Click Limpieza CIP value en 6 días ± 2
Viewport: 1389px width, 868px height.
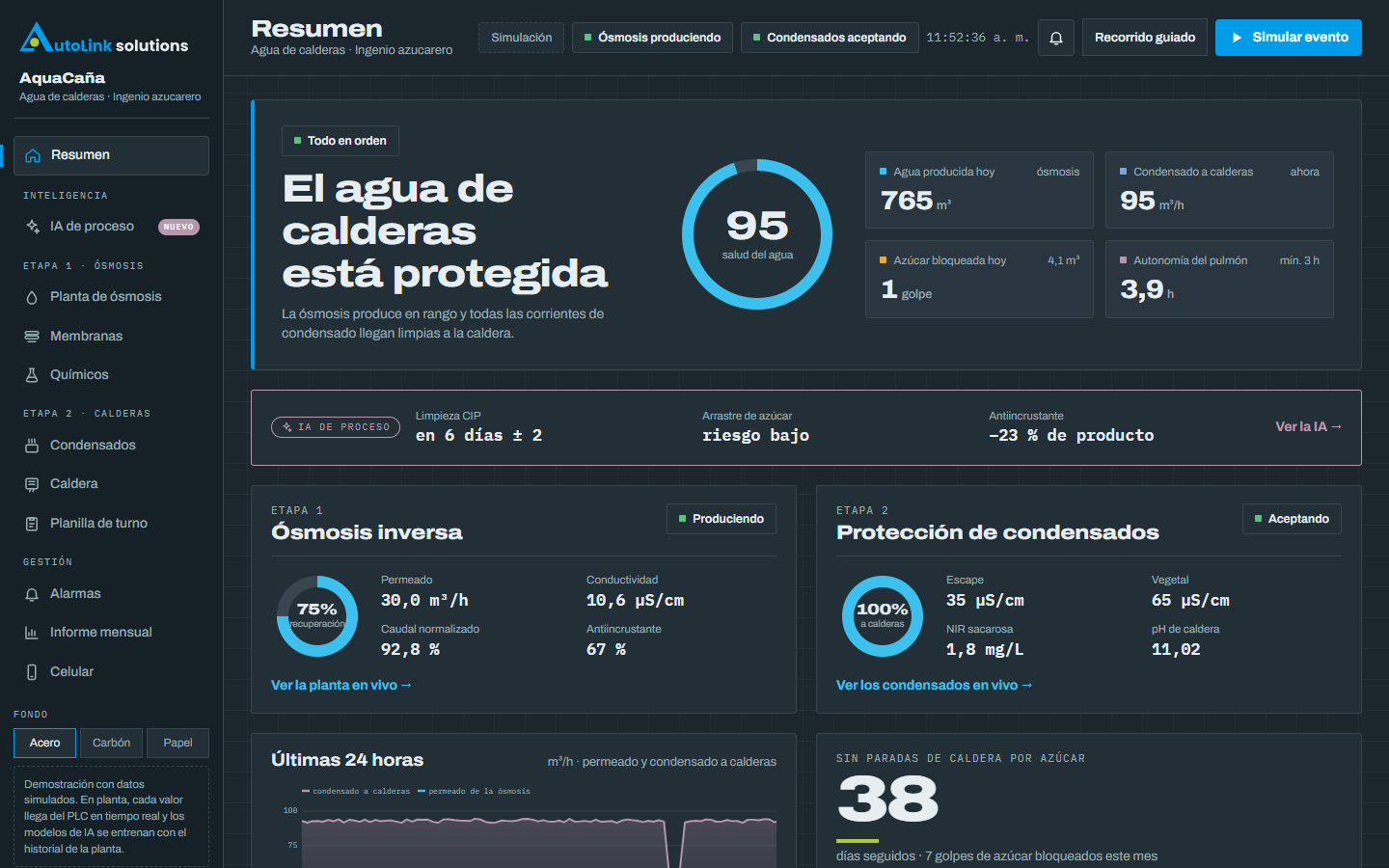(478, 436)
